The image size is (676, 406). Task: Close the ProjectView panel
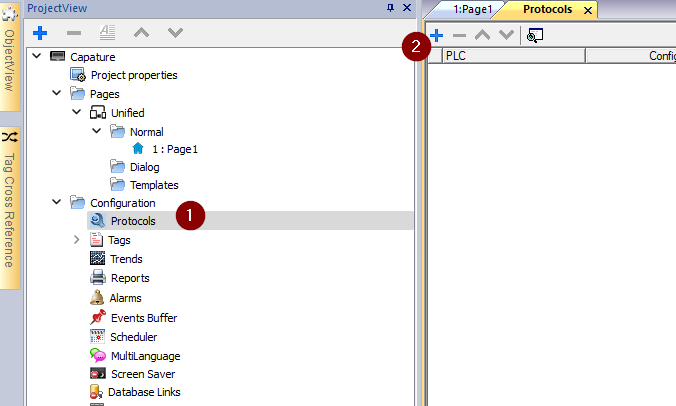(x=407, y=7)
